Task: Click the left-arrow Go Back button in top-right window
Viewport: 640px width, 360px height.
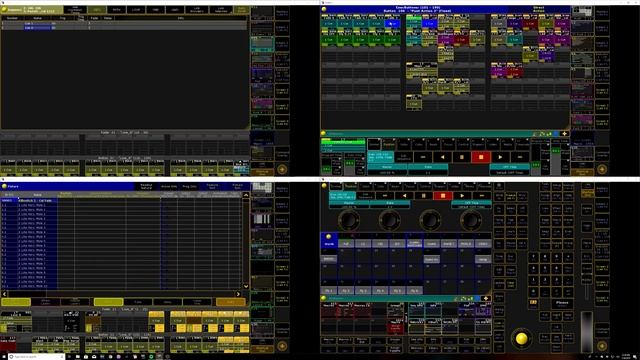Action: pyautogui.click(x=442, y=157)
